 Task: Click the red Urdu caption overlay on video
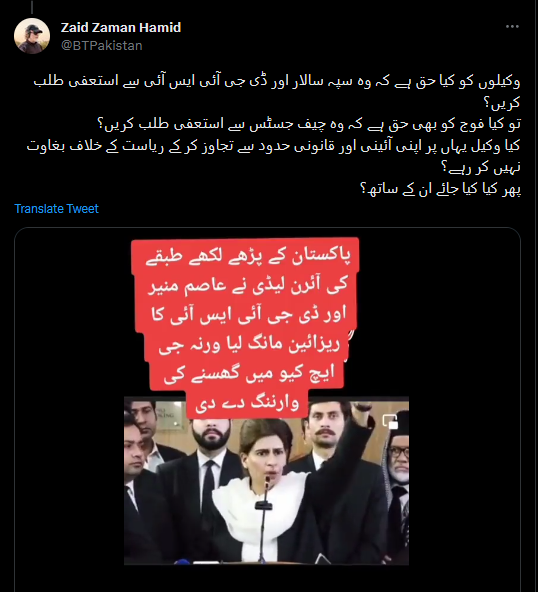[245, 328]
